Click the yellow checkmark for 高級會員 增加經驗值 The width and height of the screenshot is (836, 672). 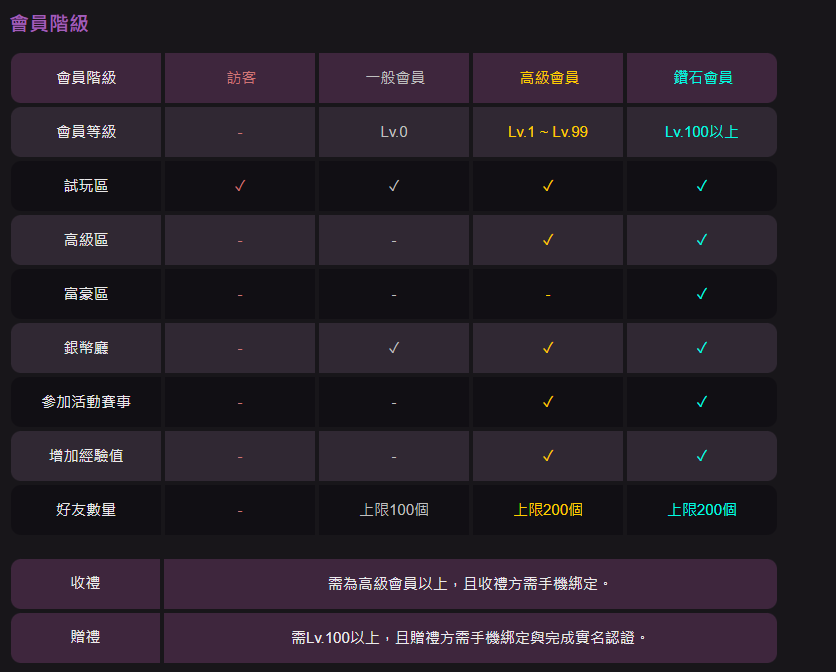(548, 456)
